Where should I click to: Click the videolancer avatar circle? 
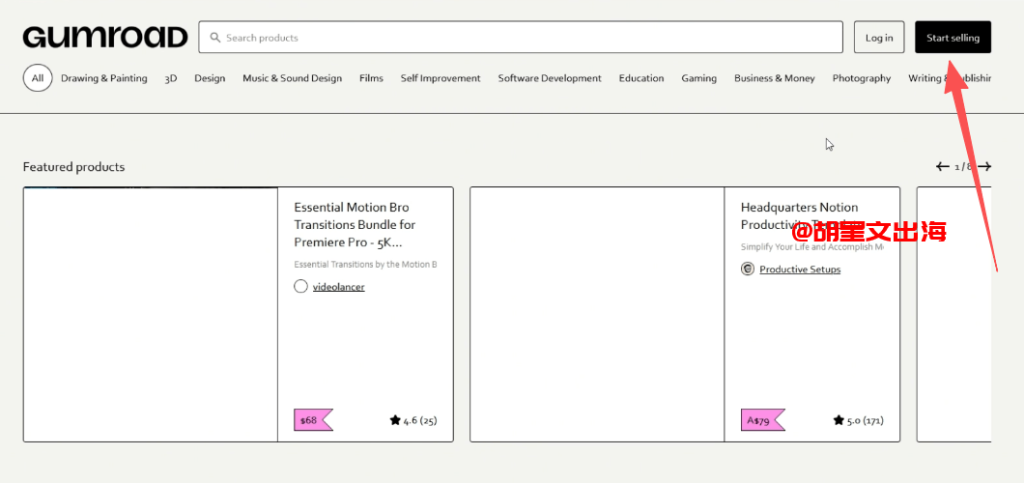pyautogui.click(x=300, y=287)
